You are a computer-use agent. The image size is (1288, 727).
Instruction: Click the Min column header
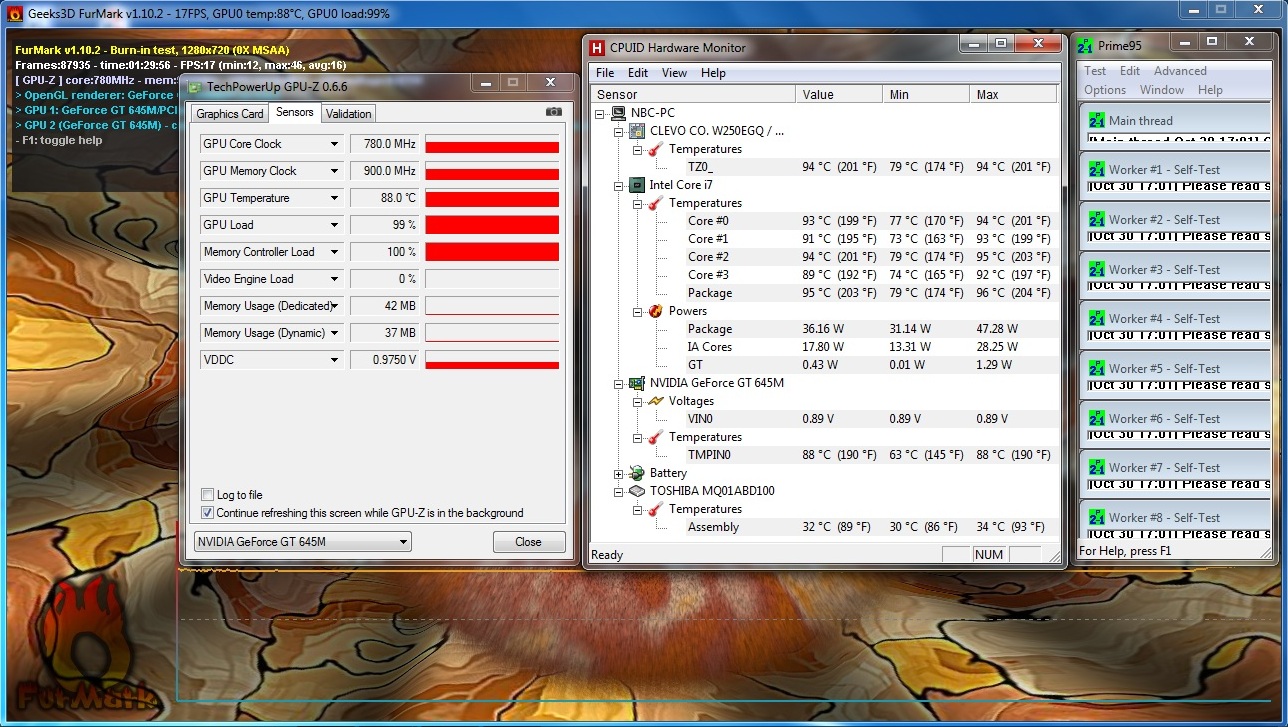[x=926, y=94]
